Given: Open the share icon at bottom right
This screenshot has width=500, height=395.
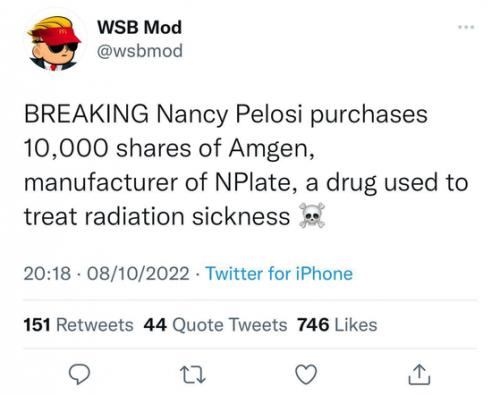Looking at the screenshot, I should [x=419, y=375].
